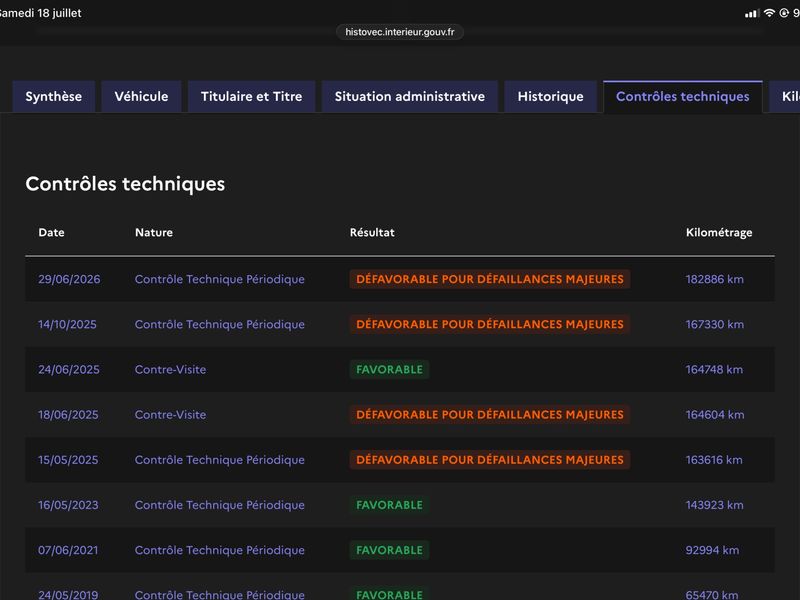This screenshot has height=600, width=800.
Task: Select the date 16/05/2023
Action: click(68, 505)
